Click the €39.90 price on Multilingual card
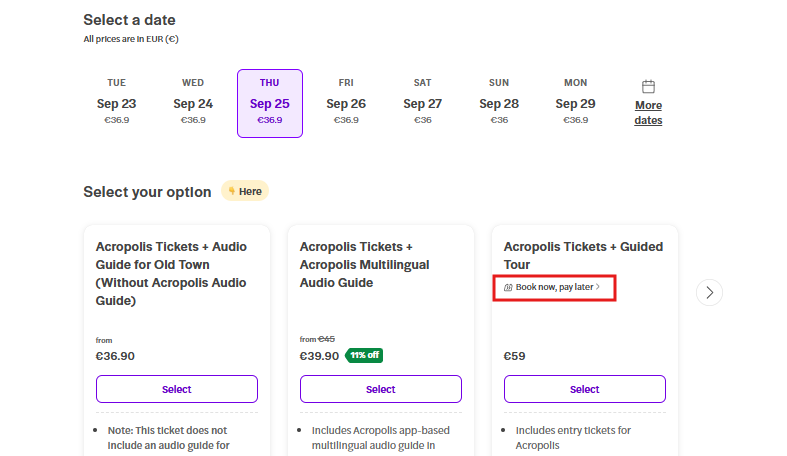The image size is (787, 456). click(x=320, y=355)
